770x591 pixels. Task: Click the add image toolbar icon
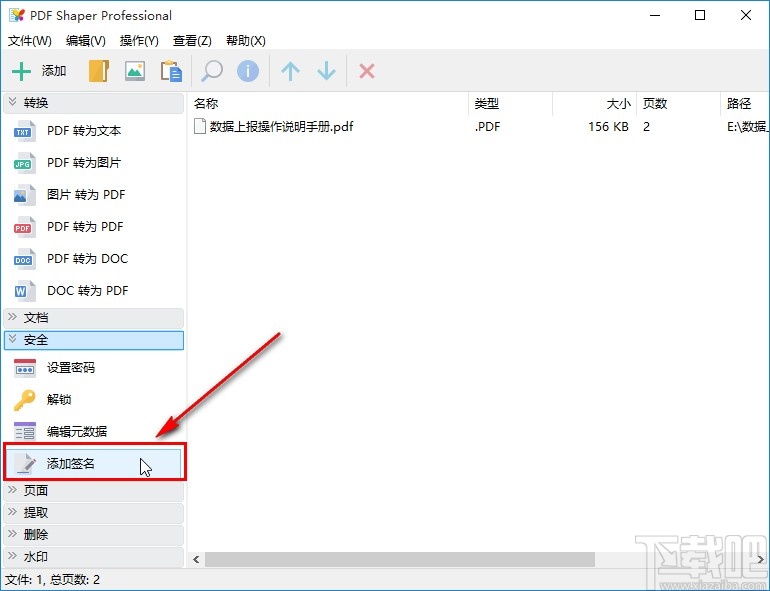tap(135, 71)
